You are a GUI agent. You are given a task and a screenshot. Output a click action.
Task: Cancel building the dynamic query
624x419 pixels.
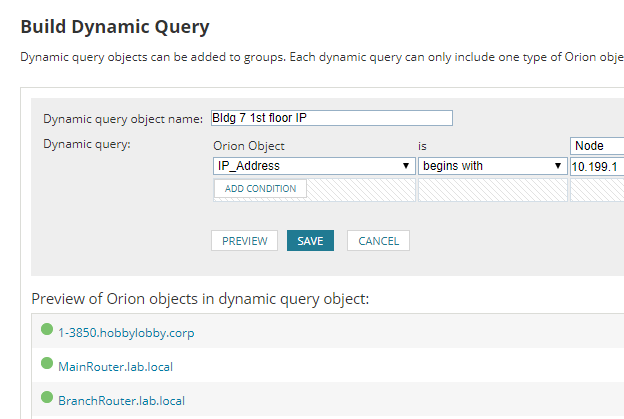coord(378,241)
